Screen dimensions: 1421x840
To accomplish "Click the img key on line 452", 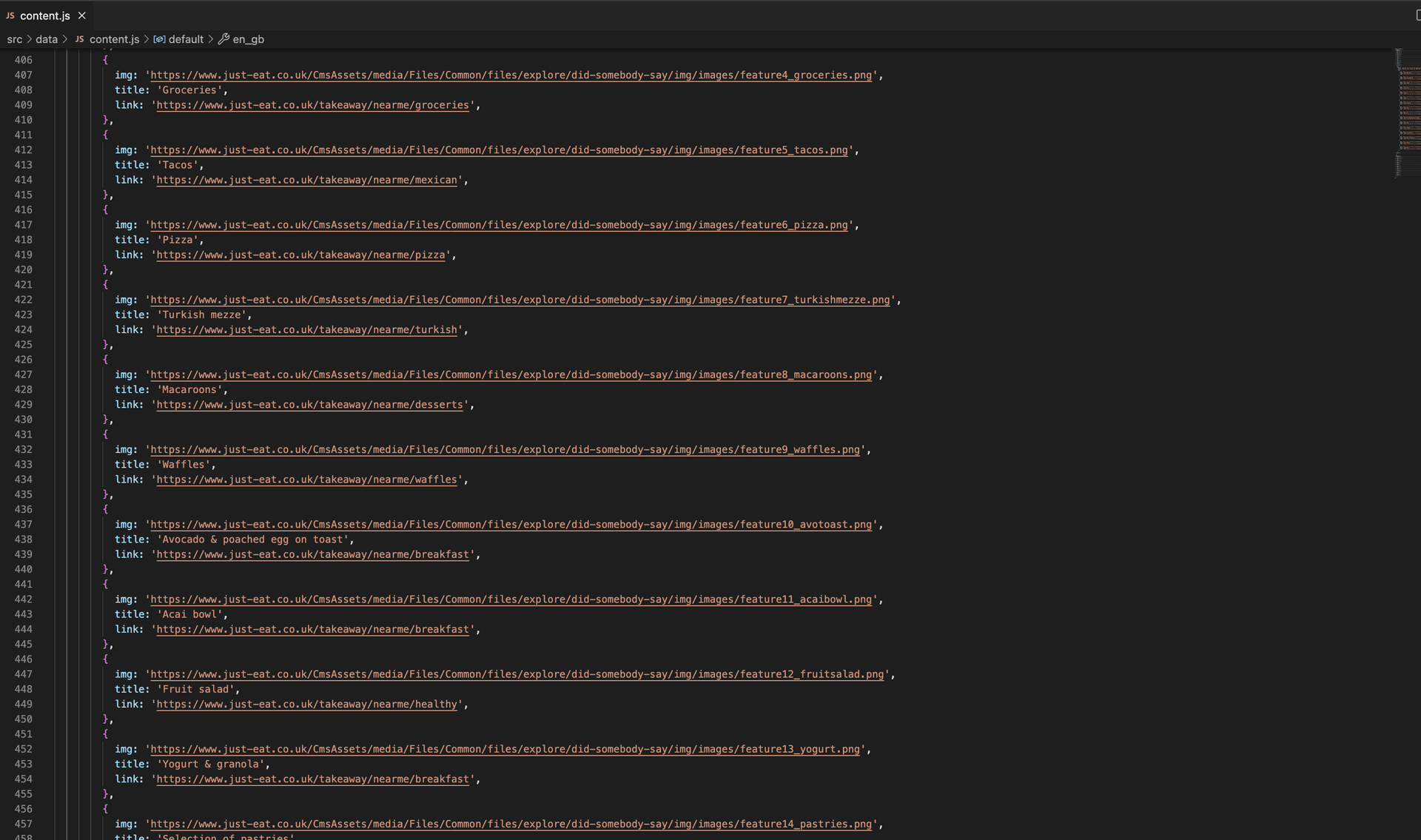I will tap(123, 749).
